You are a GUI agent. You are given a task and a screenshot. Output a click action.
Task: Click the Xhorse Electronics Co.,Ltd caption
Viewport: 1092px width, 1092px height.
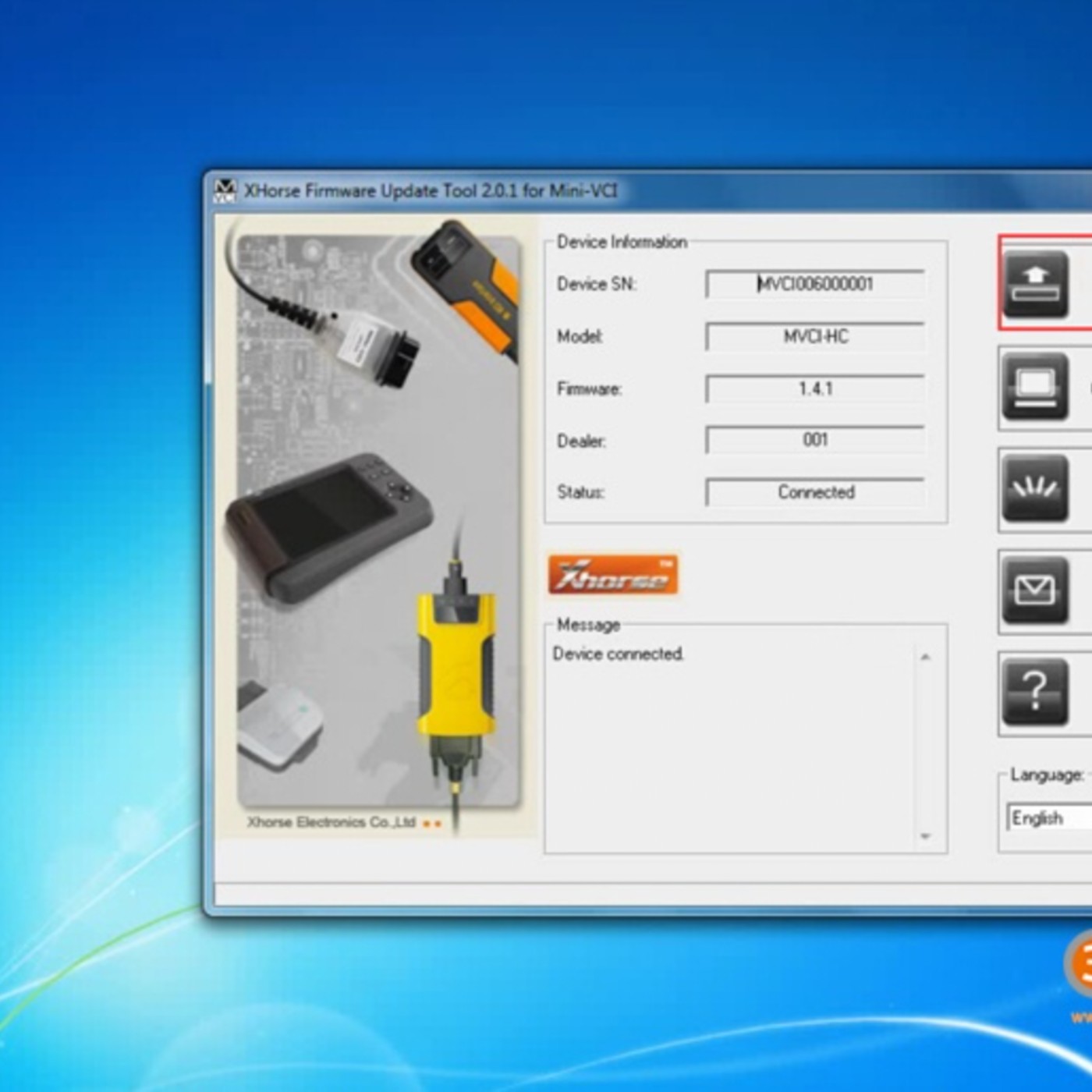(x=331, y=822)
